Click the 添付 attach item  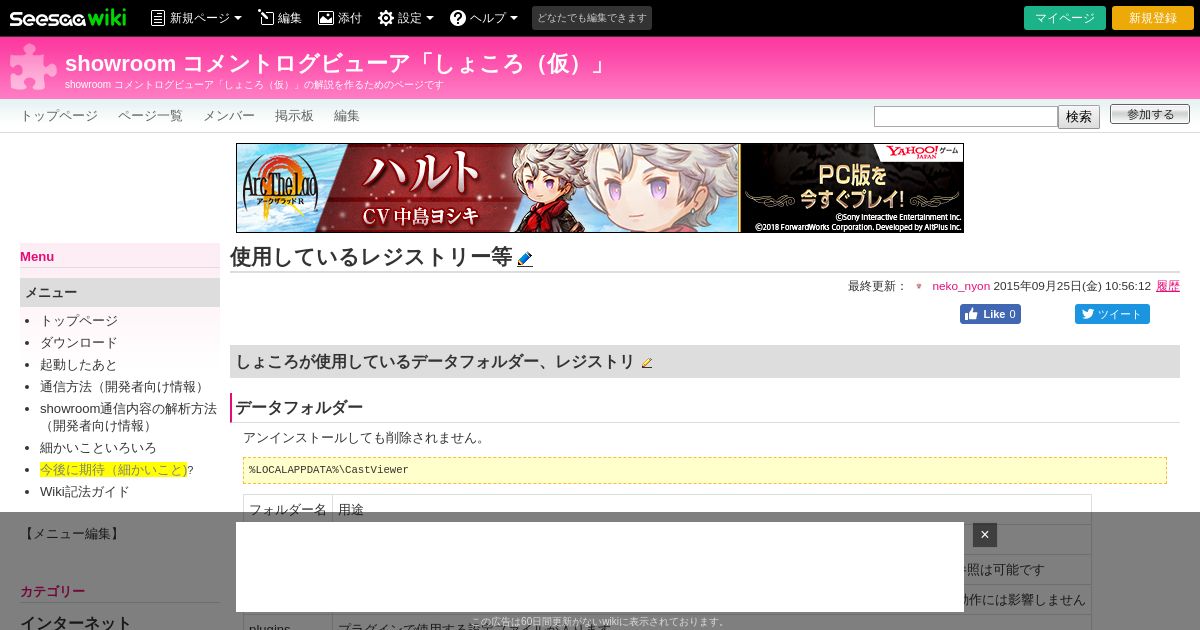pos(339,18)
